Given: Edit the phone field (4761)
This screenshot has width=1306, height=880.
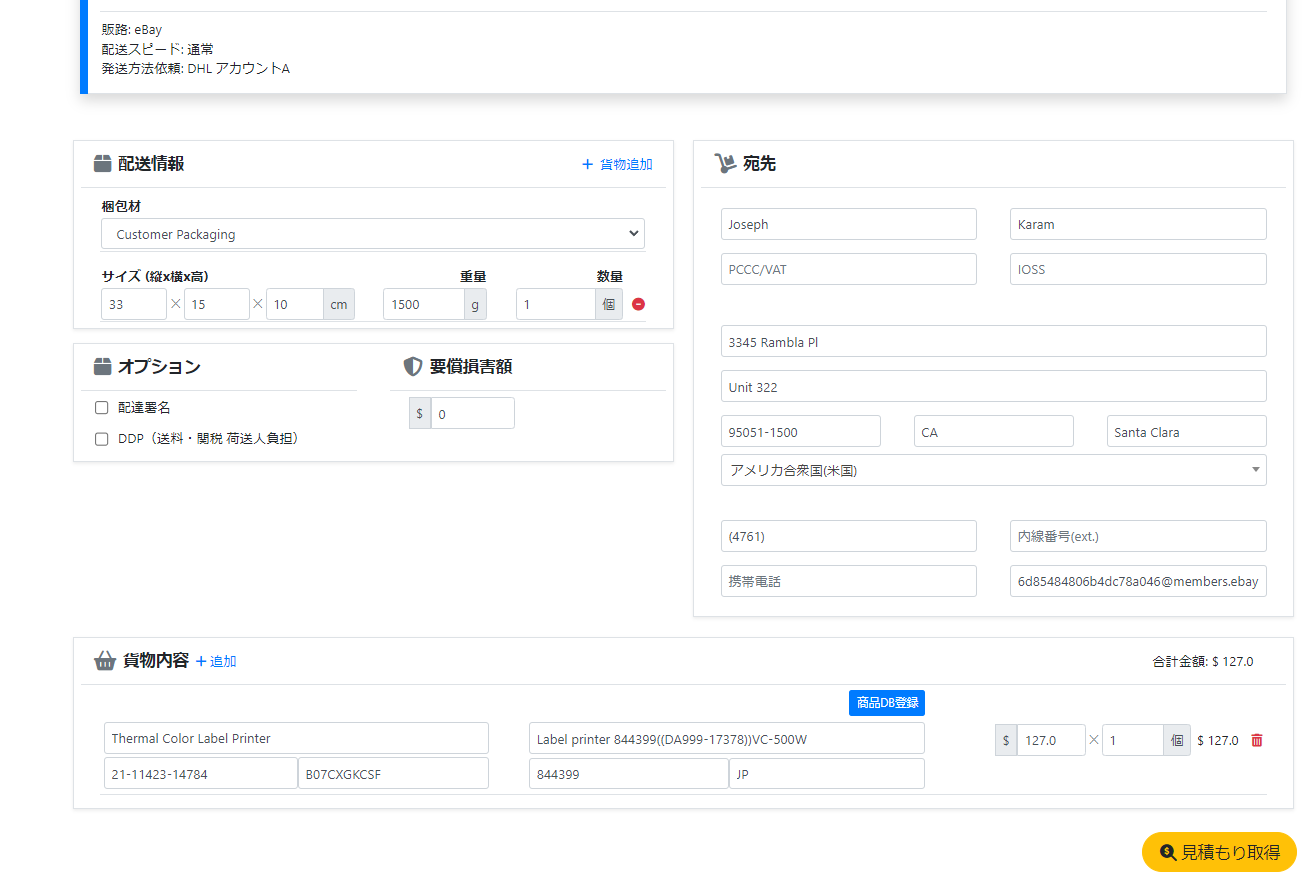Looking at the screenshot, I should pyautogui.click(x=848, y=536).
